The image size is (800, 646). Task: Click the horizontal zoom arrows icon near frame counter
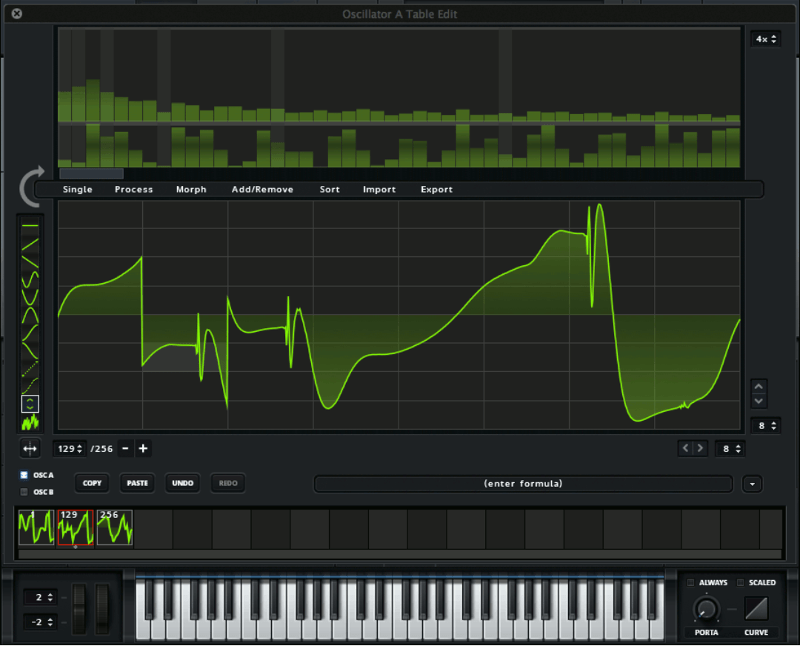[x=29, y=448]
